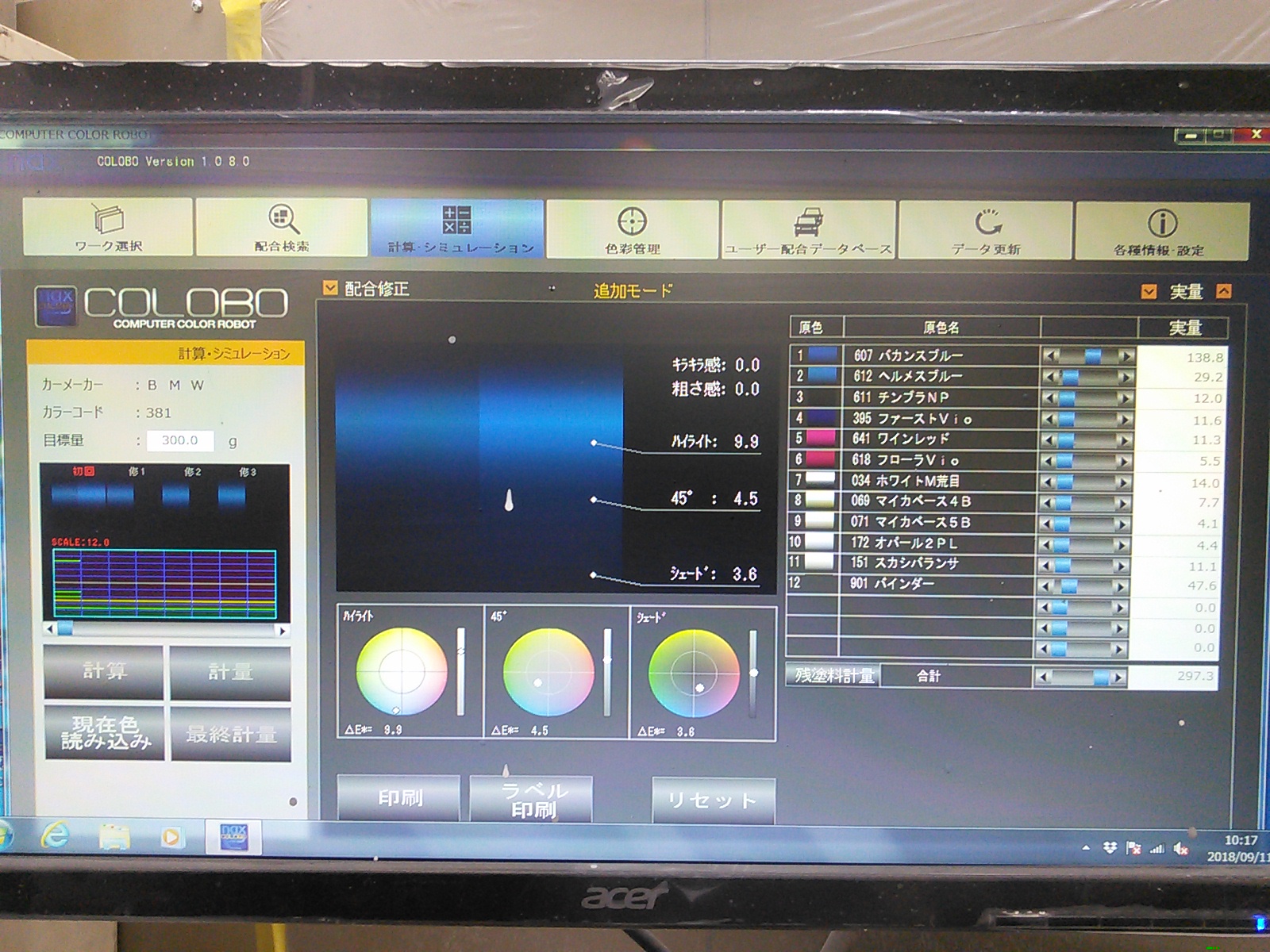Toggle the 配合修正 orange checkbox

[x=330, y=288]
